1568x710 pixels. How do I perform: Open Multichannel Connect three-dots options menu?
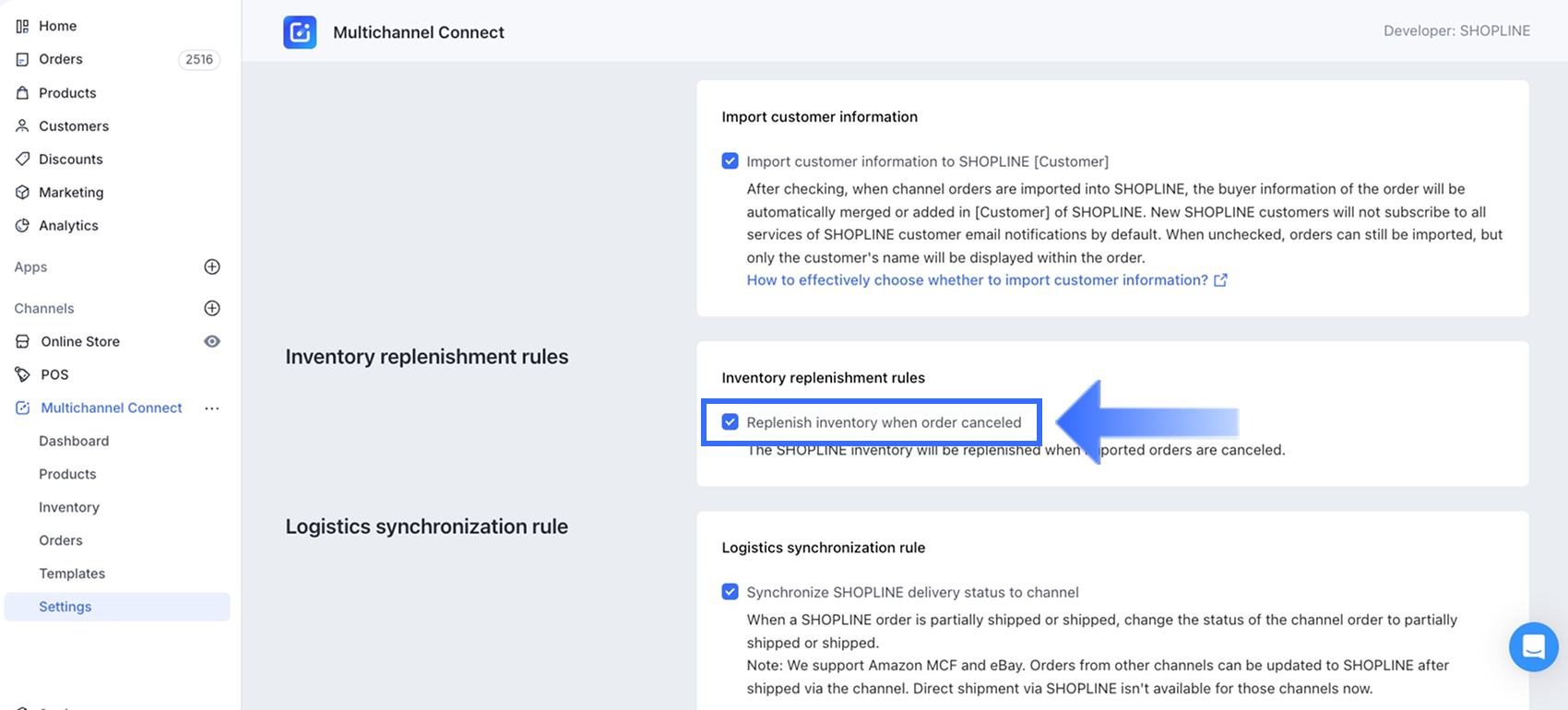tap(212, 408)
